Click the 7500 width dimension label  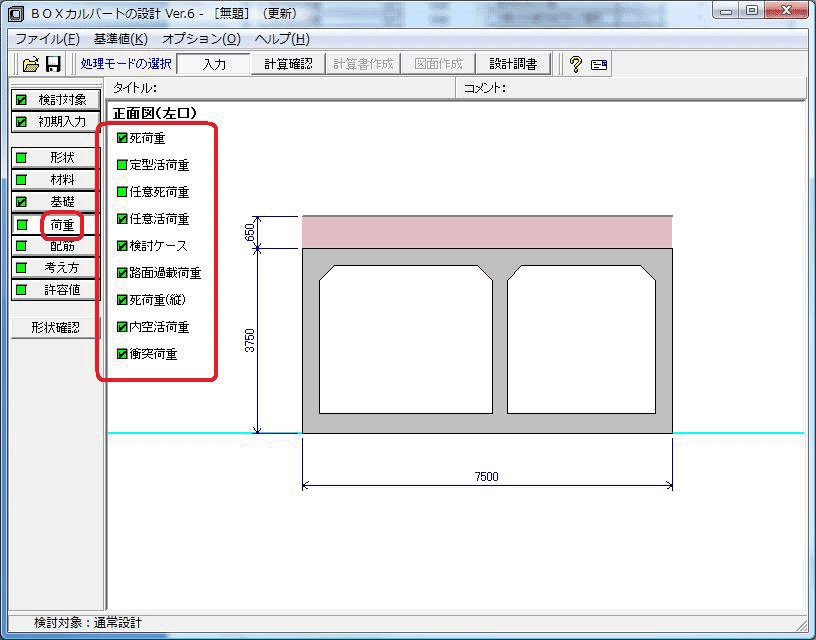pyautogui.click(x=487, y=476)
